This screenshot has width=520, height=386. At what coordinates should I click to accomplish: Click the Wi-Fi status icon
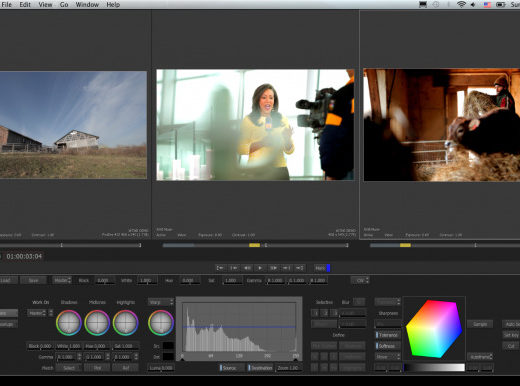click(x=461, y=5)
